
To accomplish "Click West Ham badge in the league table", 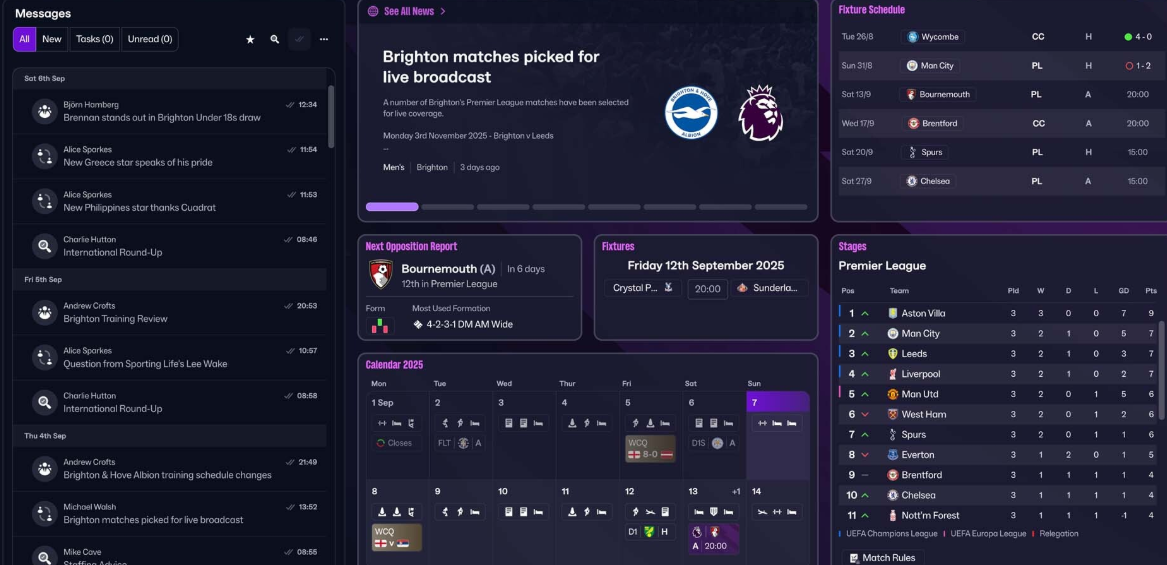I will pyautogui.click(x=893, y=414).
